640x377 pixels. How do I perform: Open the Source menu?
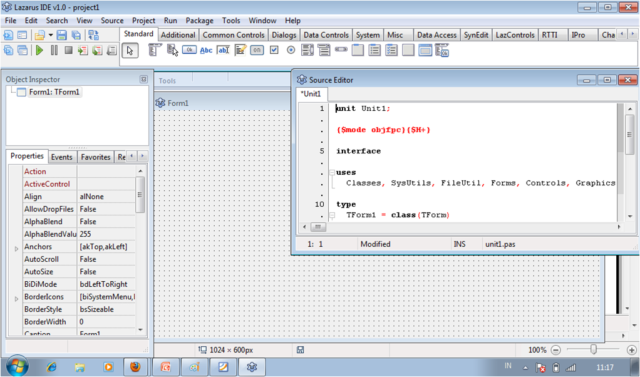click(x=112, y=20)
